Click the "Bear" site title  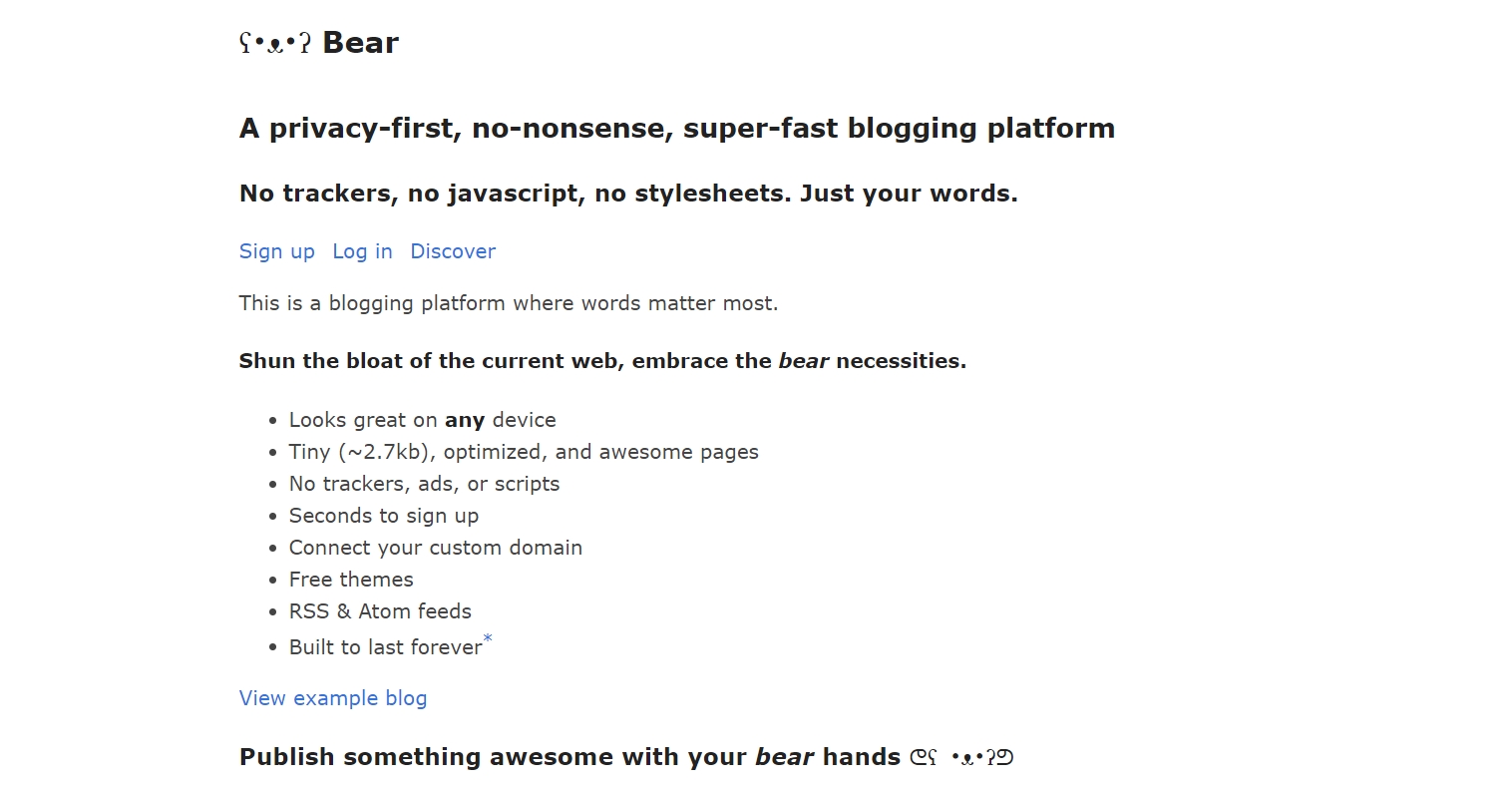[x=360, y=42]
